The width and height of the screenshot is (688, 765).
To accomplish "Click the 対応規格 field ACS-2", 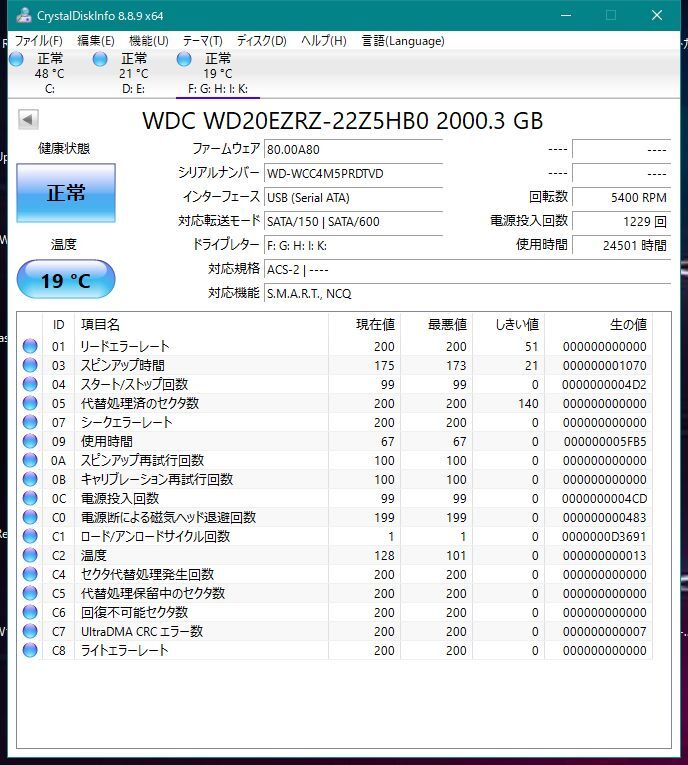I will (467, 269).
